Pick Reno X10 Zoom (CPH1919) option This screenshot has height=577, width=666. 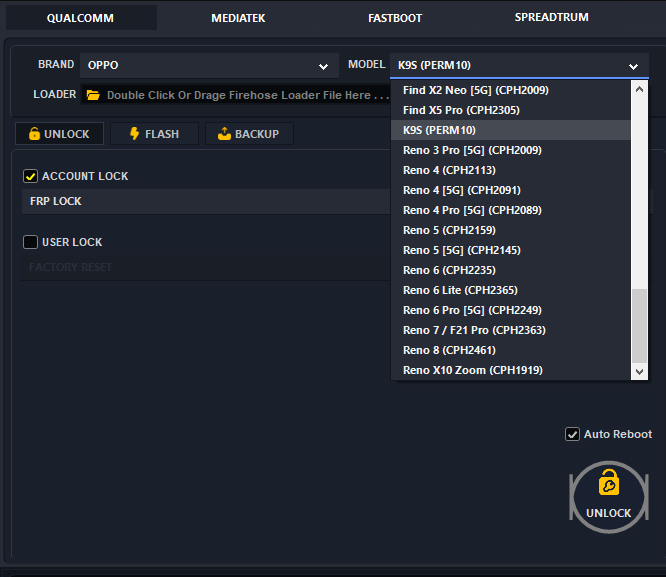(x=458, y=370)
